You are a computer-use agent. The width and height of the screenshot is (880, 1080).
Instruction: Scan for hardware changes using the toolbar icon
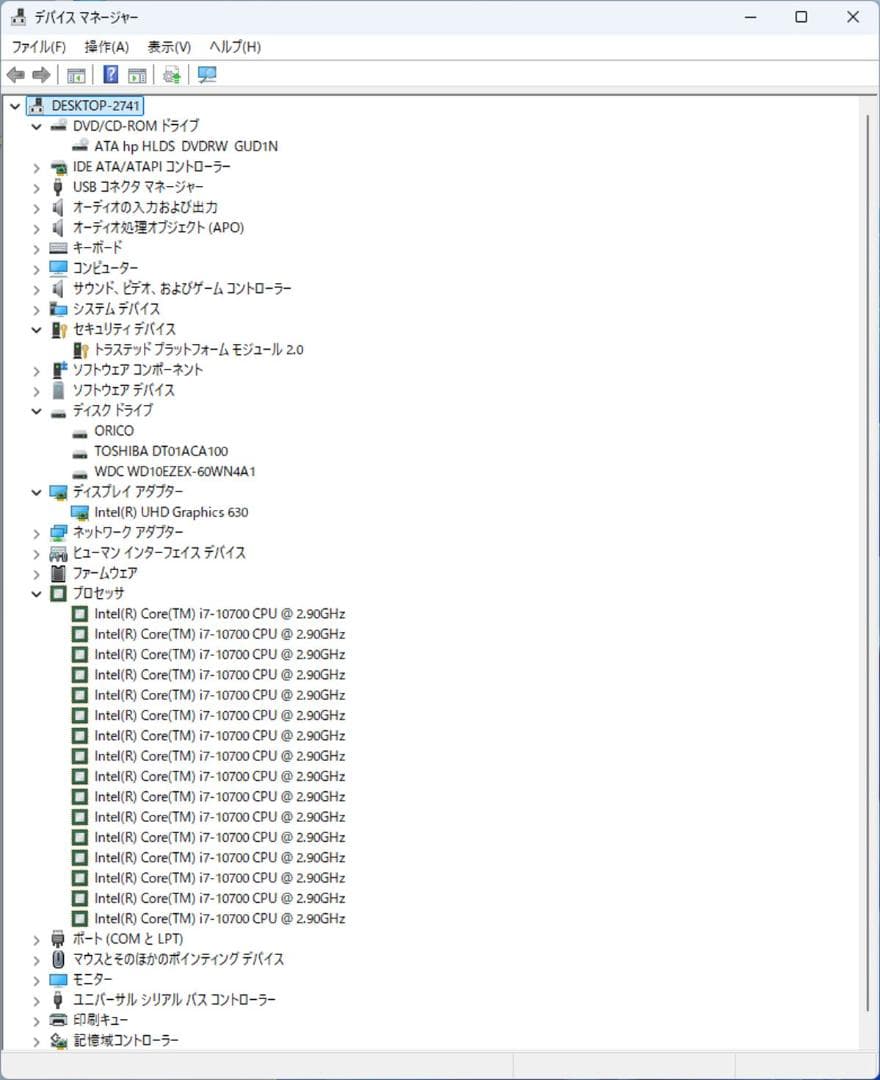(170, 74)
